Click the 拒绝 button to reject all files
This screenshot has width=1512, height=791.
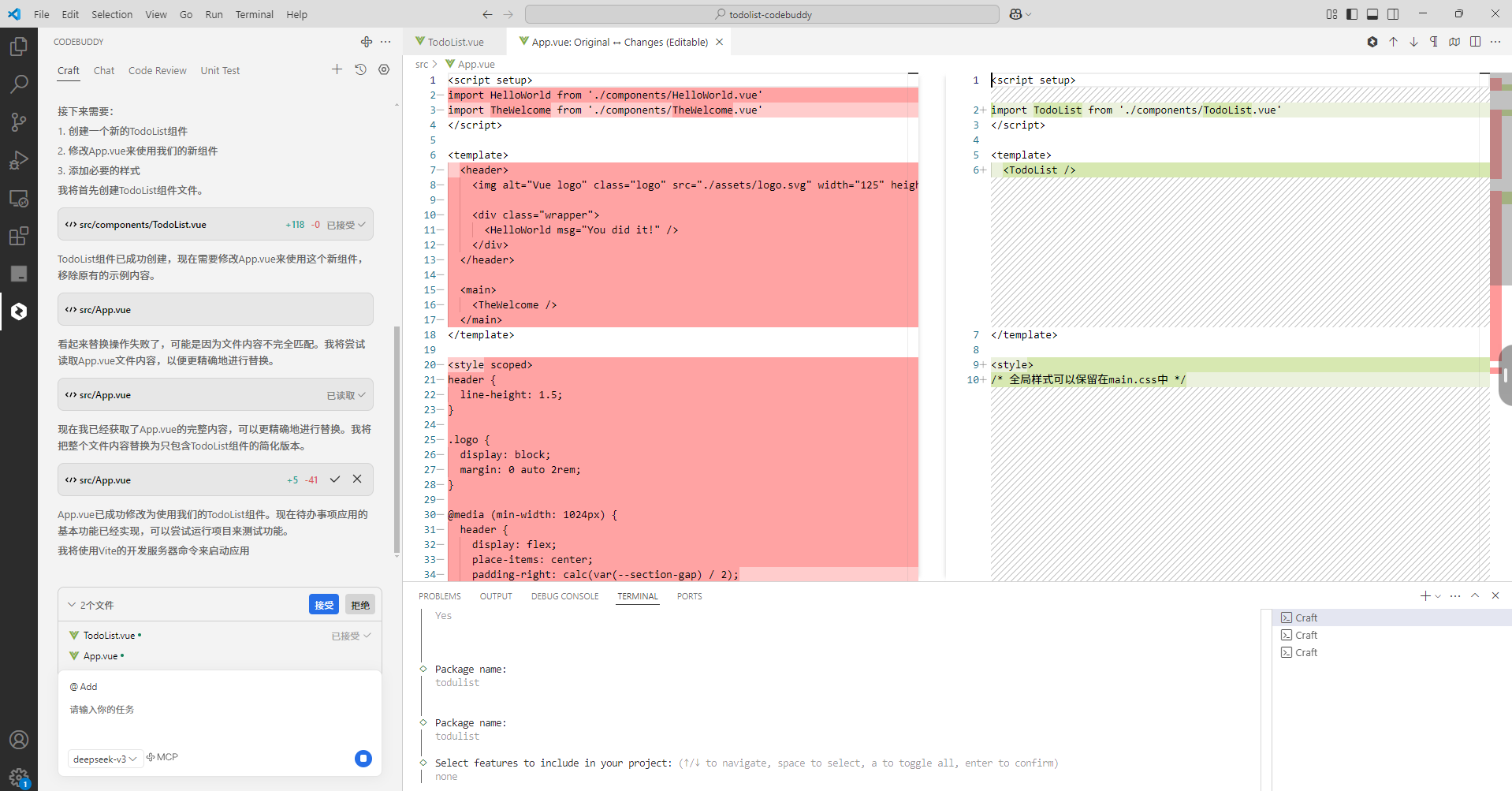[360, 605]
